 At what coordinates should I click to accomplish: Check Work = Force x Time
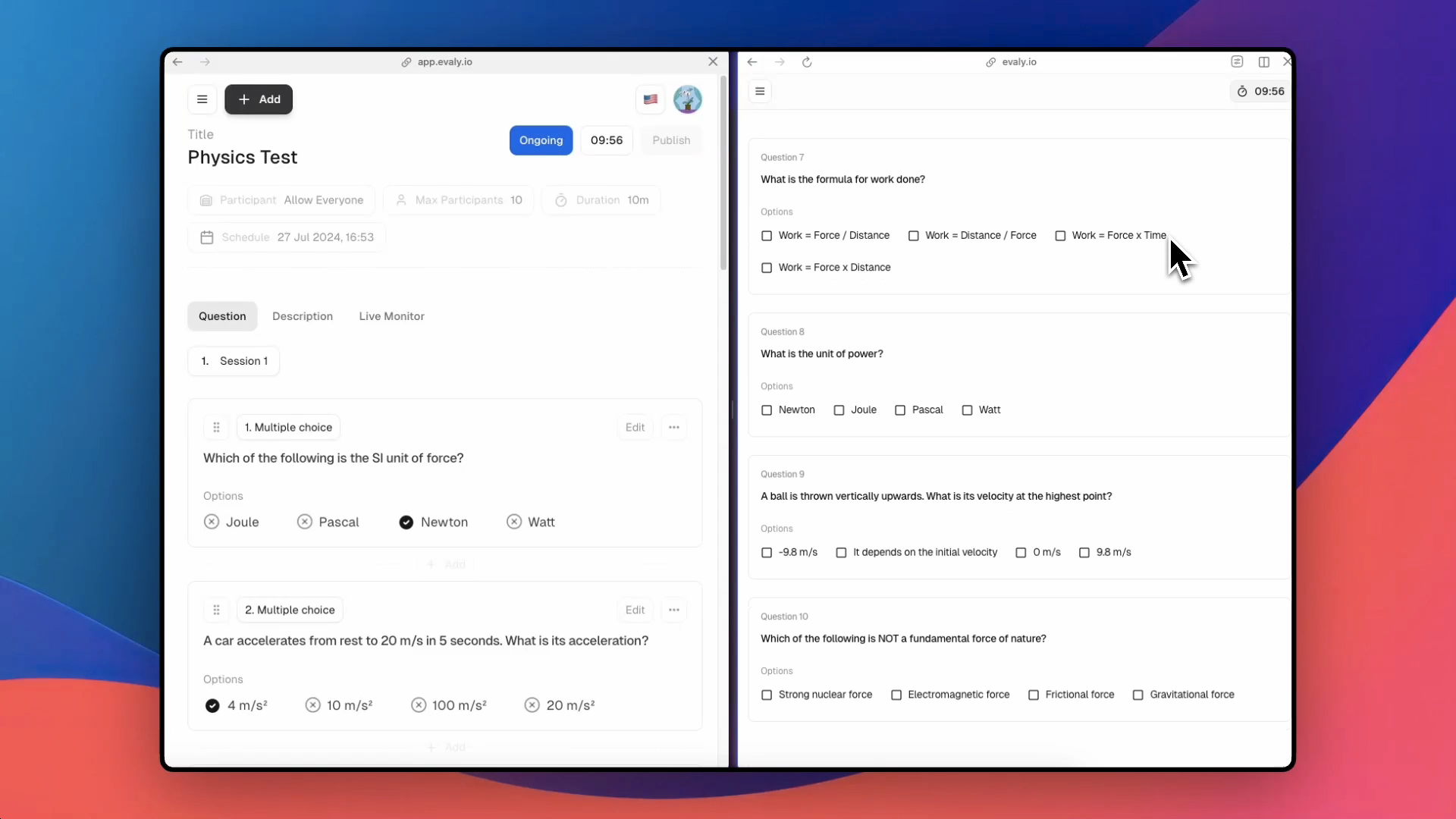(1060, 236)
